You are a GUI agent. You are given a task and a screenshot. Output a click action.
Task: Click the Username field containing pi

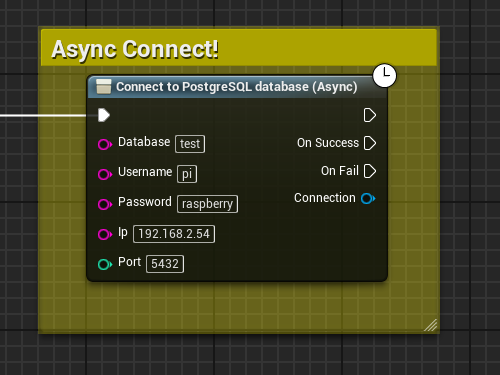point(187,174)
